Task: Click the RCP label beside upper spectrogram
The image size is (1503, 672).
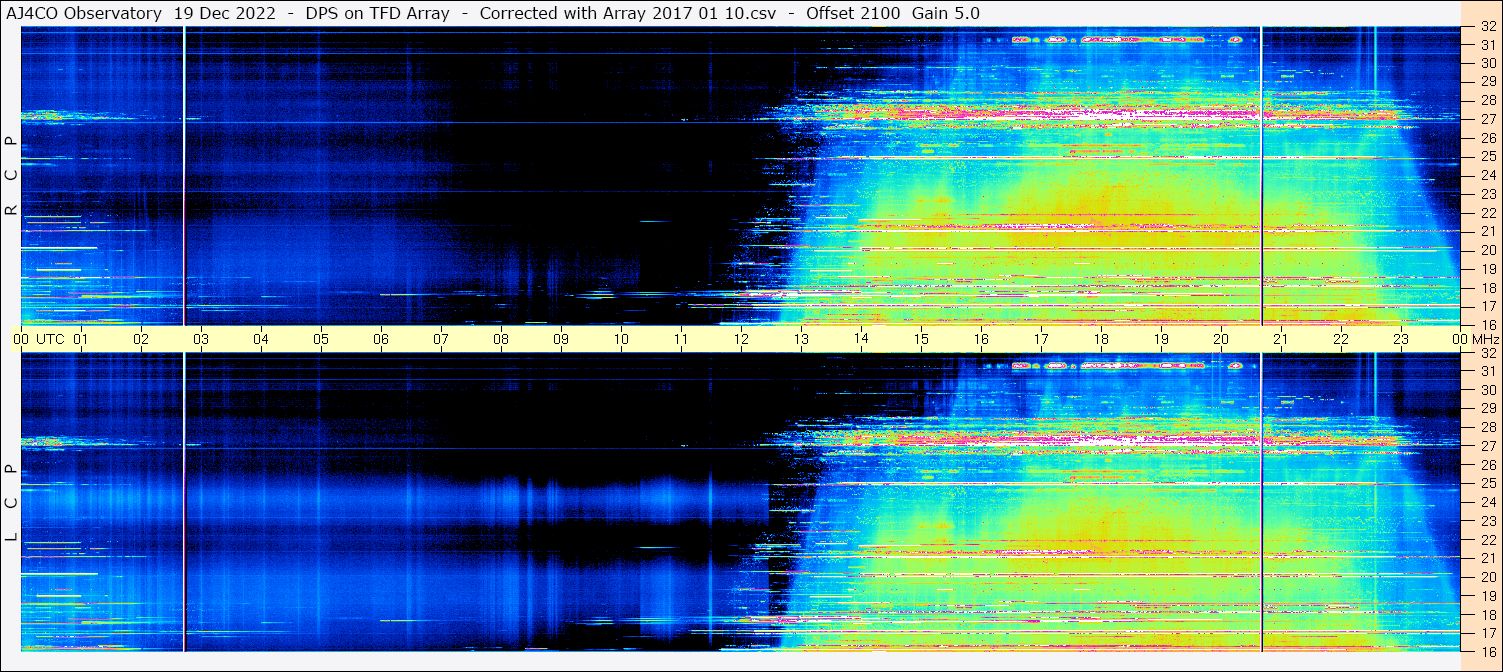Action: pos(11,175)
